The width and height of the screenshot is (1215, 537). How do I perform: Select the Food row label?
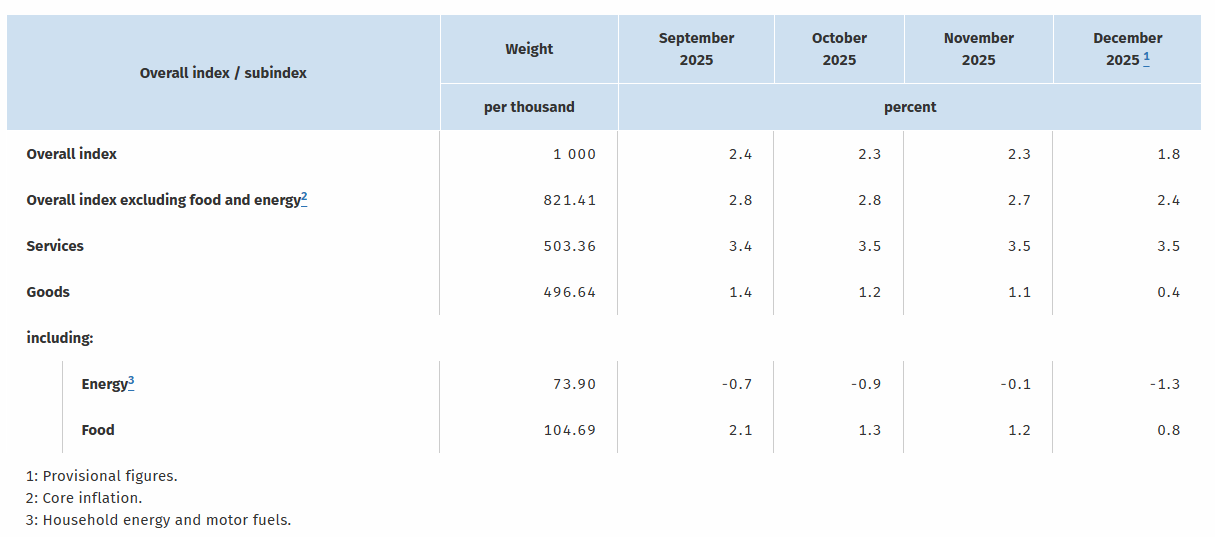(x=98, y=430)
